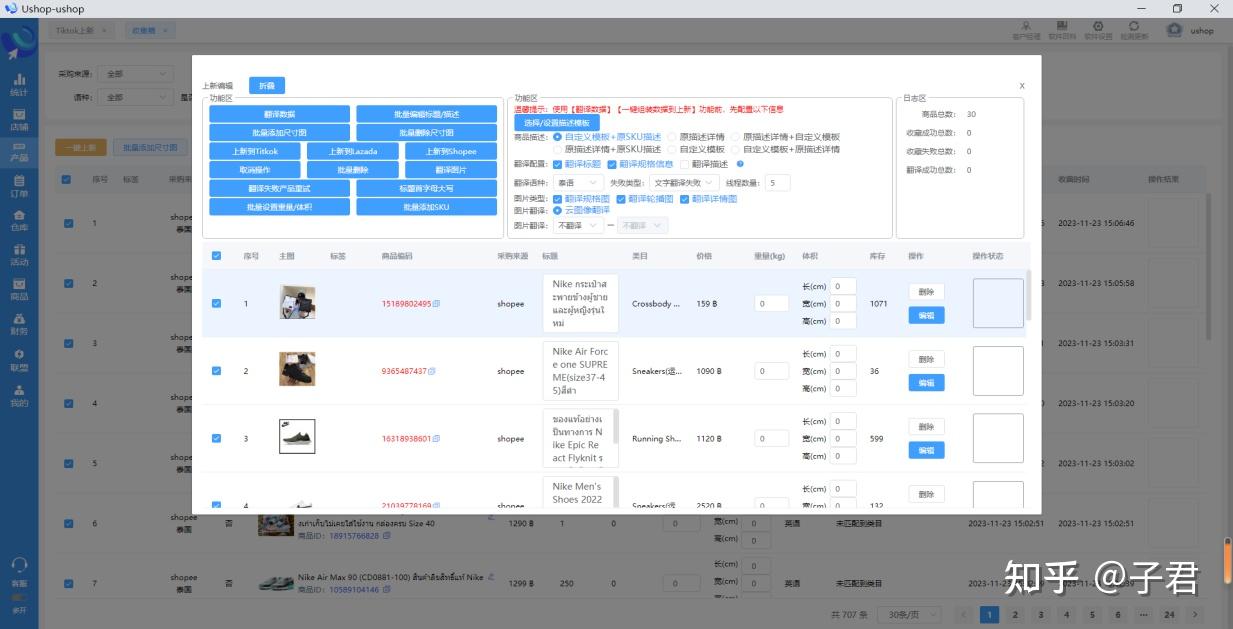Screen dimensions: 1233x629
Task: Click the 线程数量 input field
Action: [x=777, y=183]
